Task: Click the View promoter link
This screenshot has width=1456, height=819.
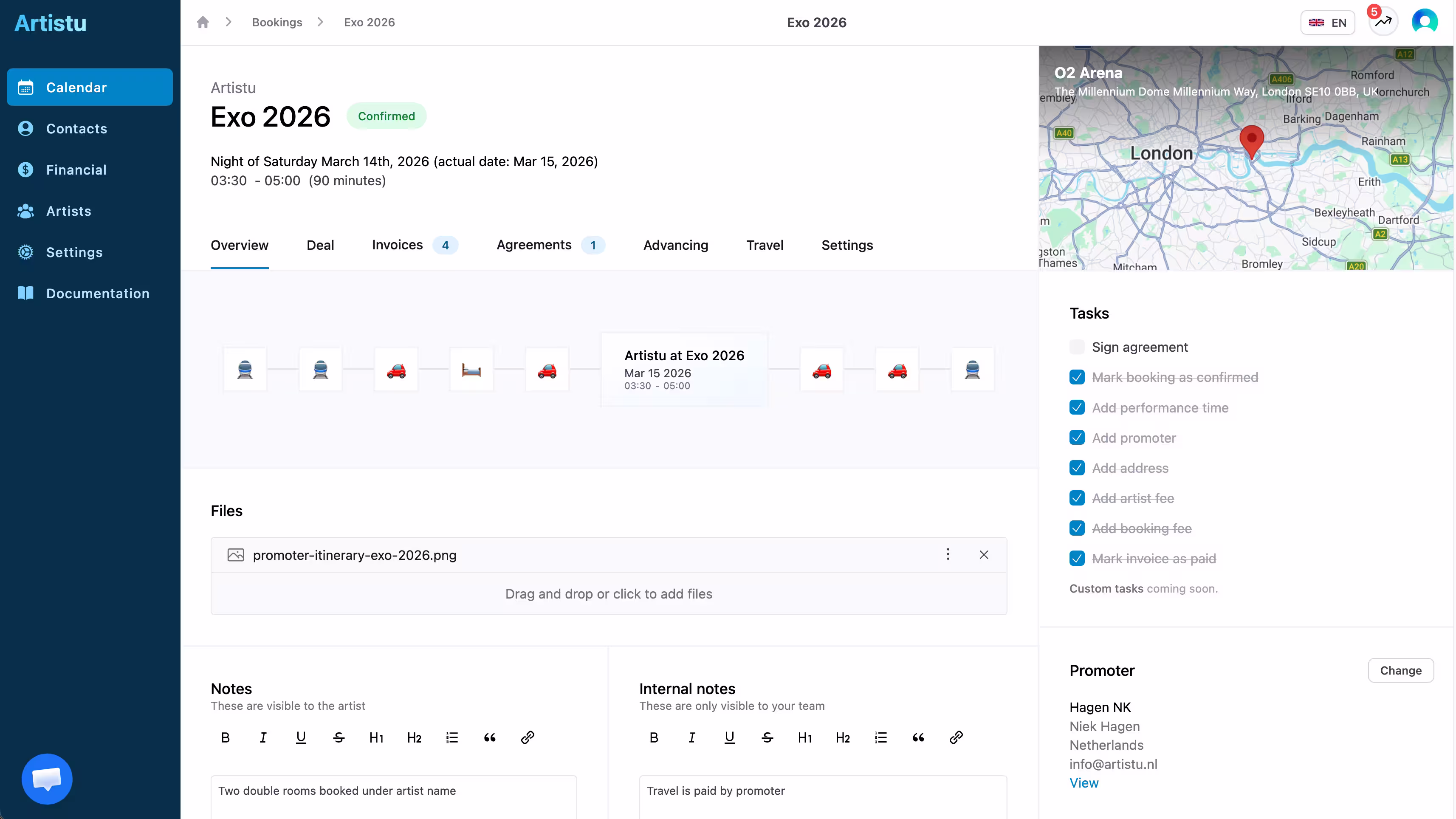Action: coord(1084,783)
